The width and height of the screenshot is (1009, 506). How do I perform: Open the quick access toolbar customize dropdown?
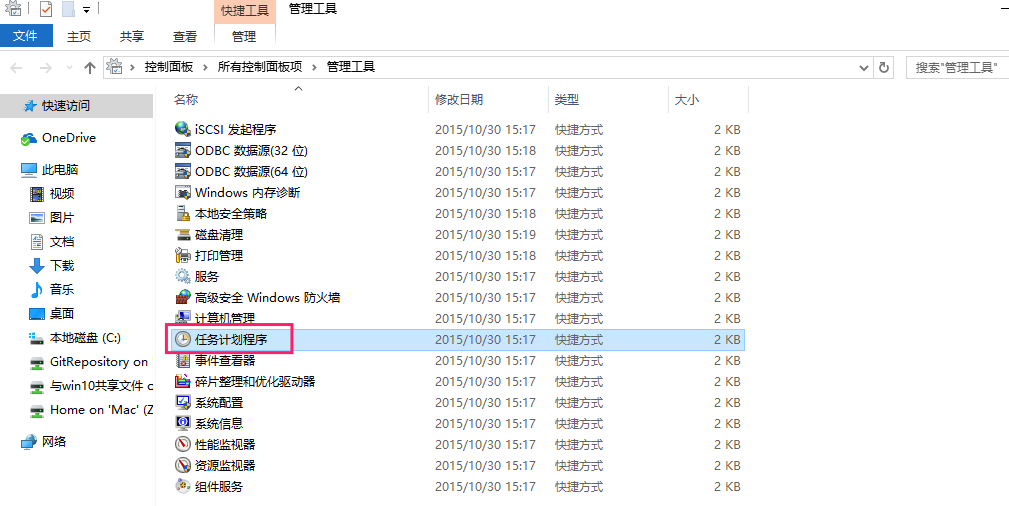click(x=86, y=10)
